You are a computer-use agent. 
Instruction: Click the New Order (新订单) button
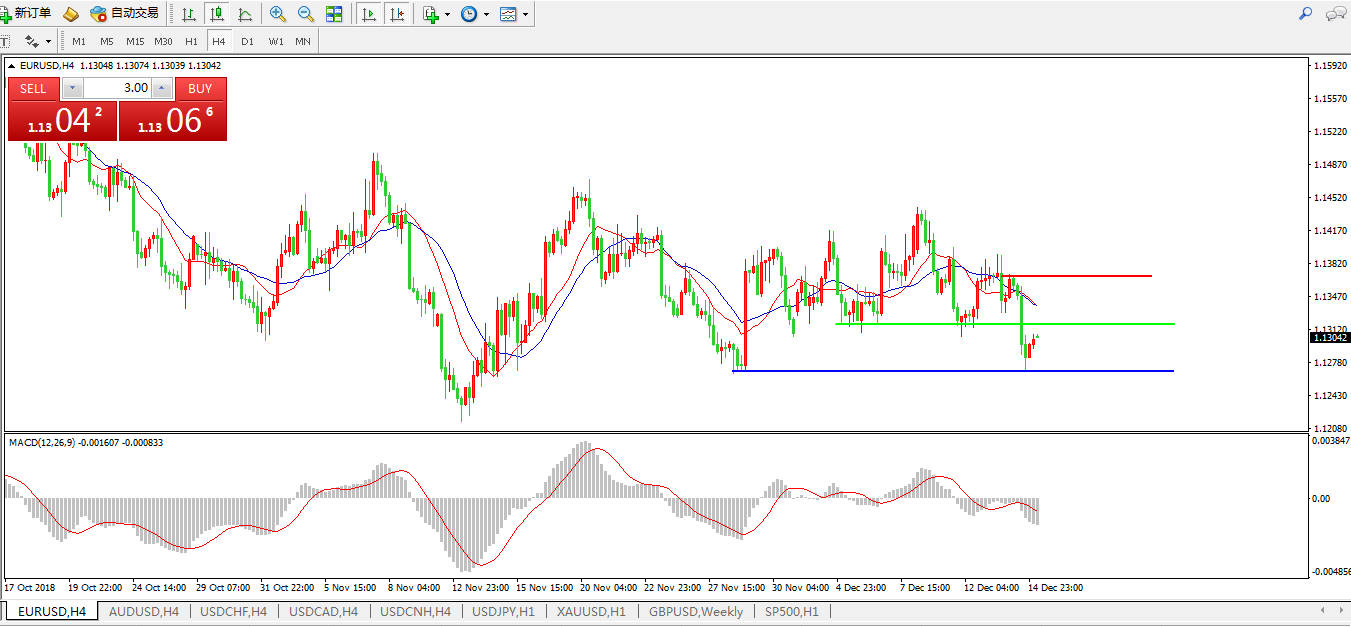(27, 14)
